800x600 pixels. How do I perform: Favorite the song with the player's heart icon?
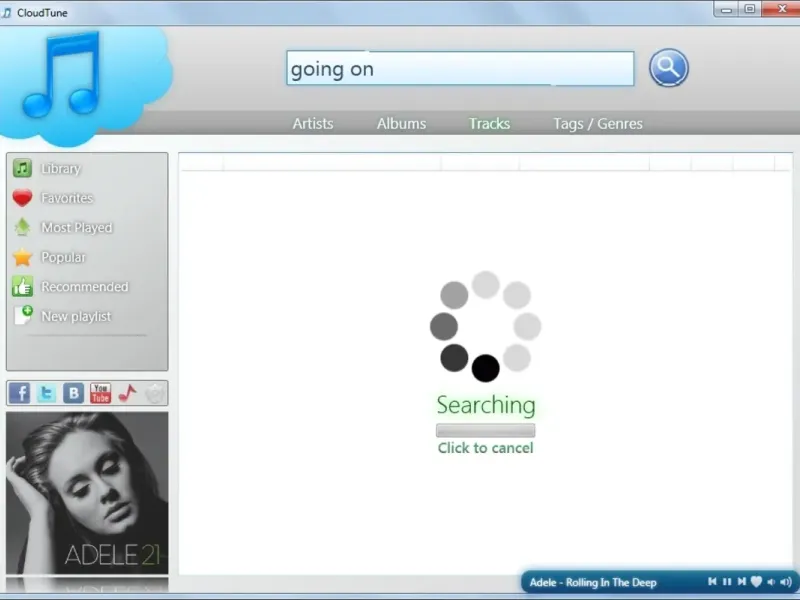click(x=756, y=582)
